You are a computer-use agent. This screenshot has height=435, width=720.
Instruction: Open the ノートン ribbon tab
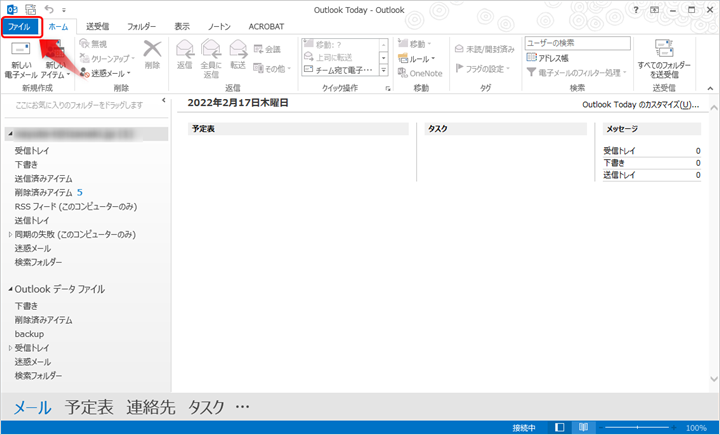[x=219, y=27]
